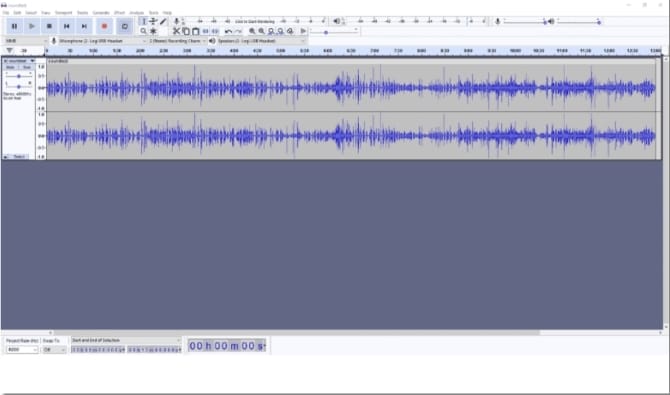The image size is (670, 395).
Task: Click the Copy icon
Action: [186, 31]
